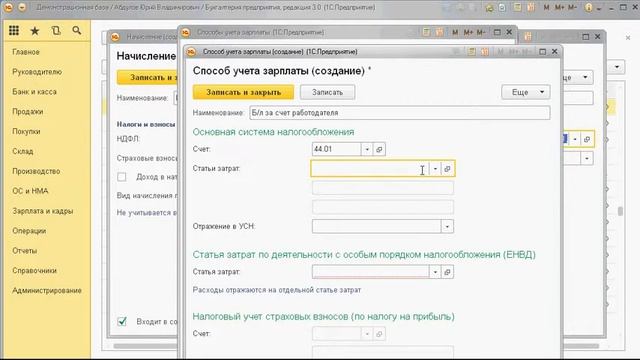640x360 pixels.
Task: Open the Продажи section
Action: click(28, 111)
